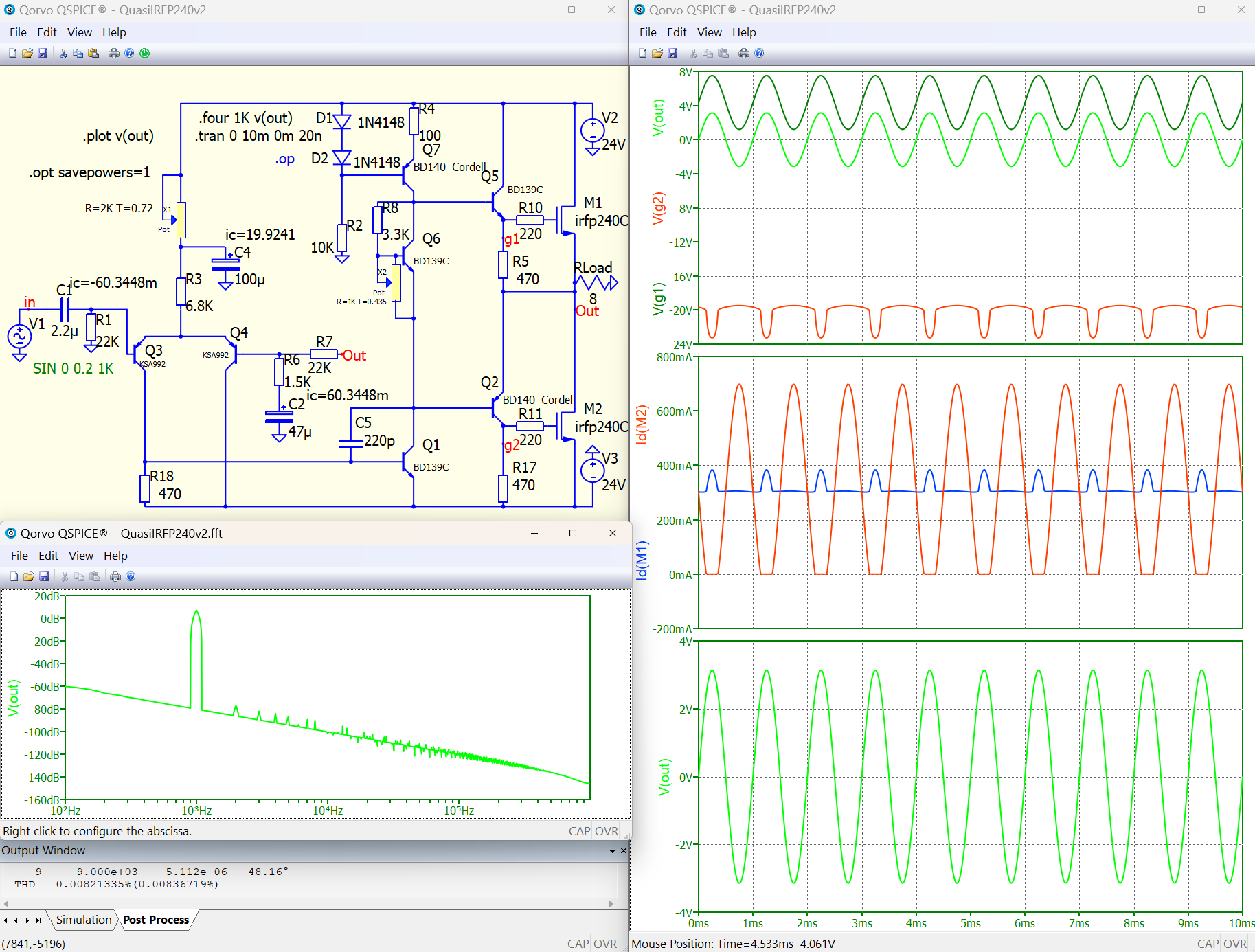The width and height of the screenshot is (1255, 952).
Task: Click Paste icon in schematic window toolbar
Action: click(93, 53)
